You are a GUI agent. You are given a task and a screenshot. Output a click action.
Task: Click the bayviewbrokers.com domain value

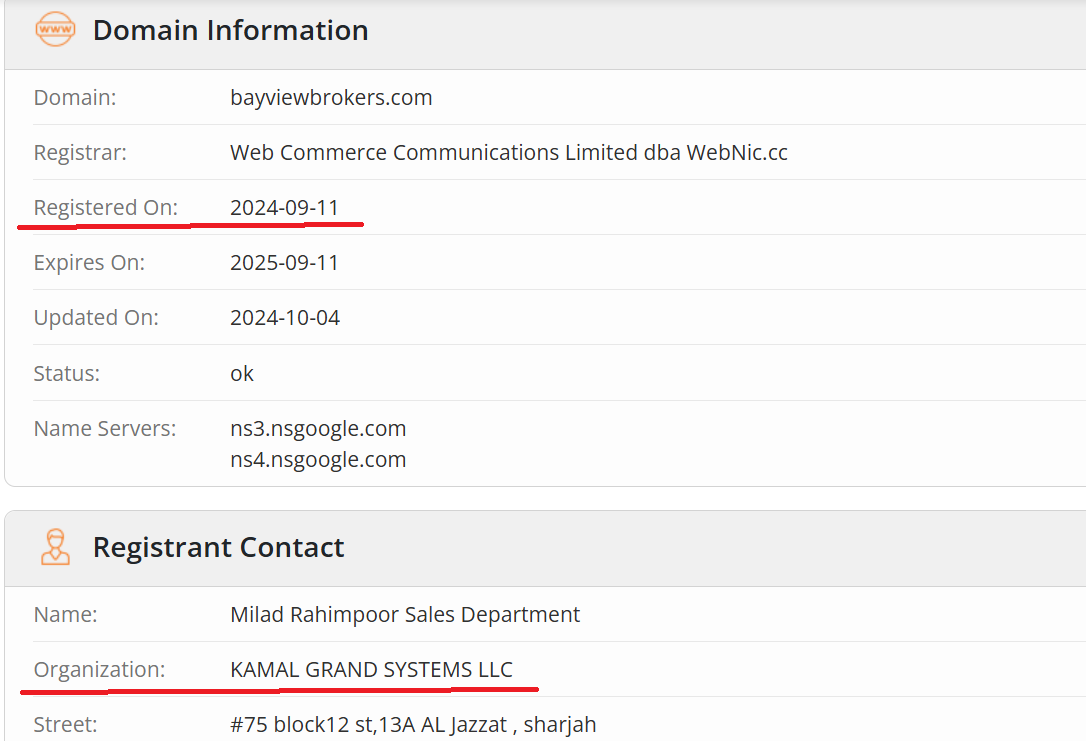(x=331, y=98)
